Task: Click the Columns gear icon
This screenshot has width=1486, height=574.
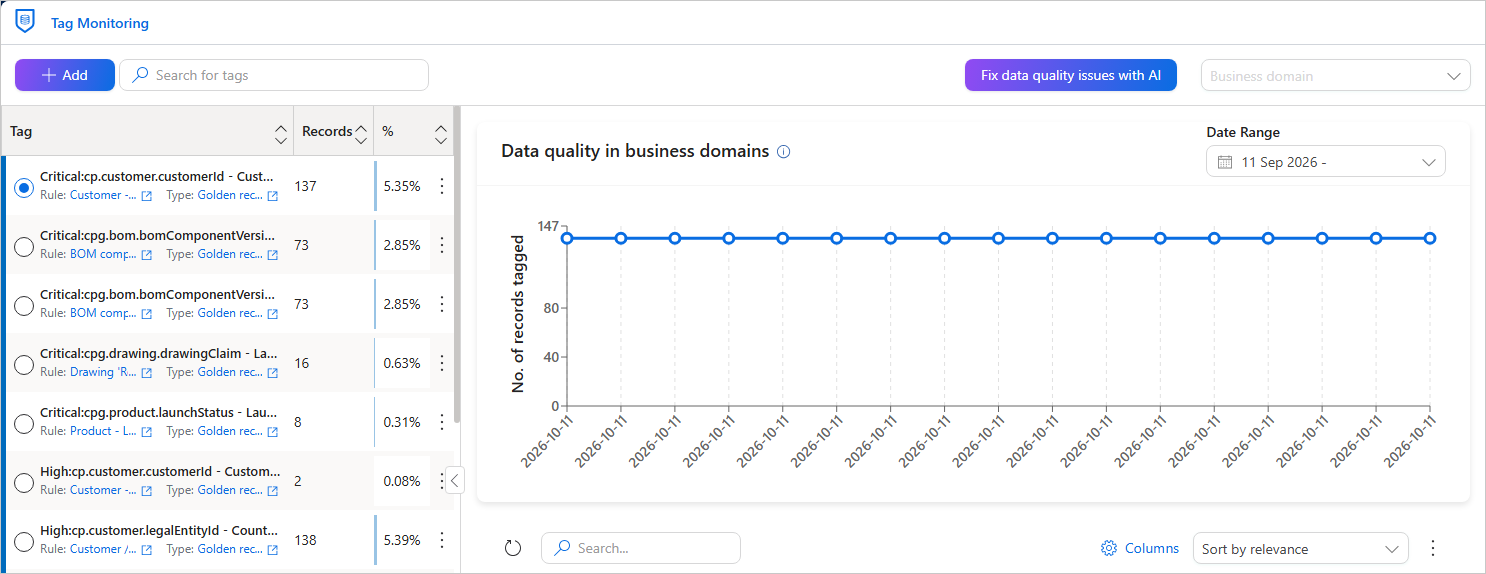Action: point(1108,548)
